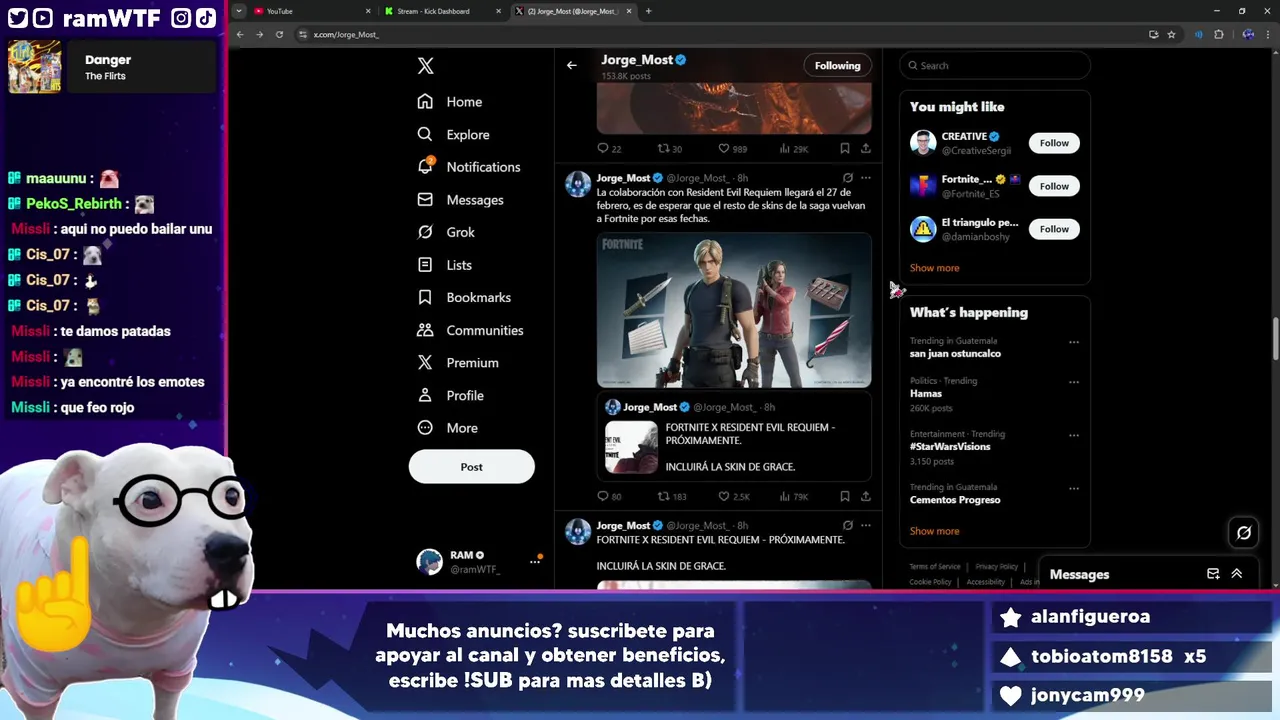Open Communities in the sidebar
1280x720 pixels.
point(471,330)
